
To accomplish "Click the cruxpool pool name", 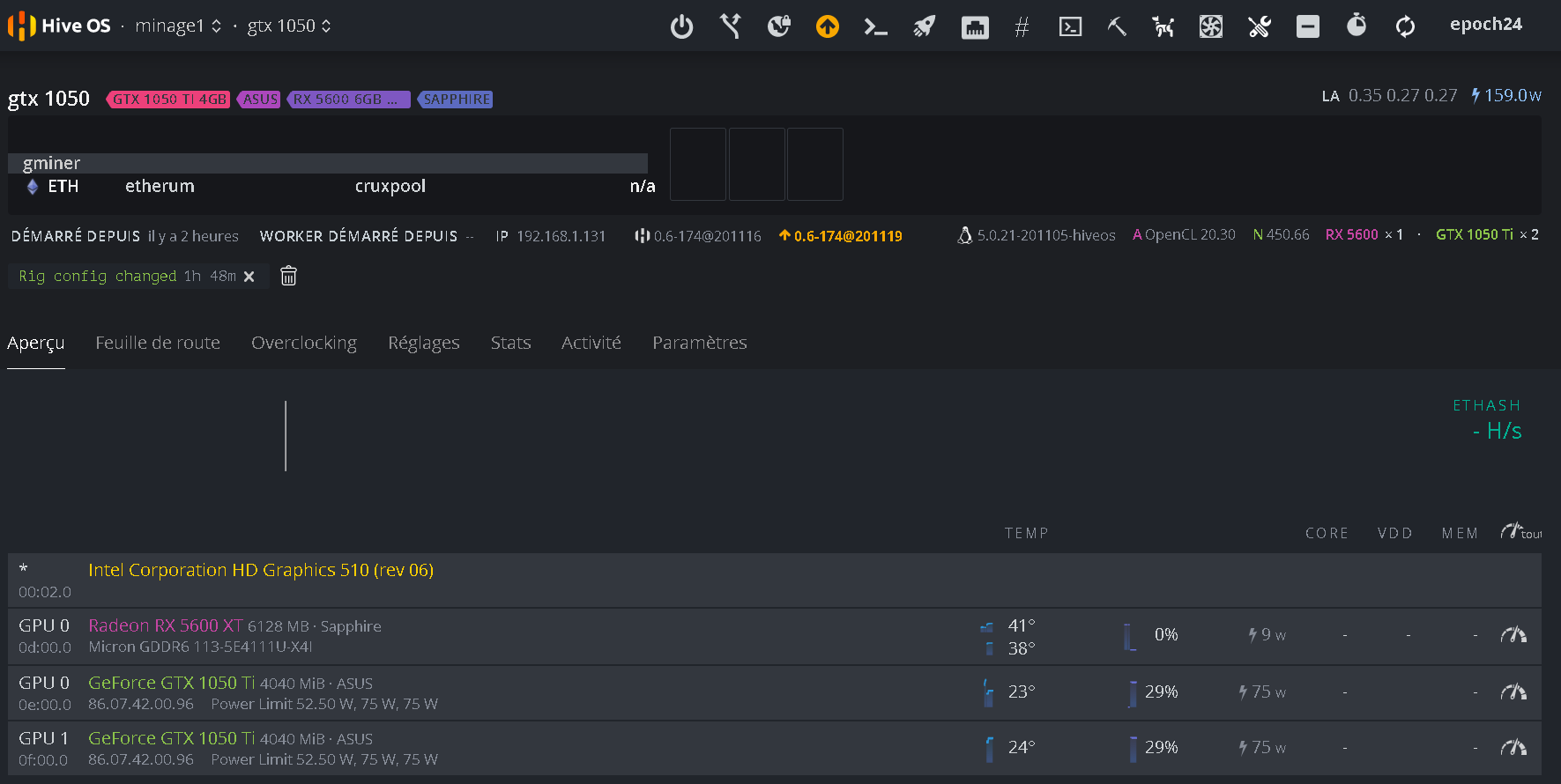I will [x=390, y=186].
